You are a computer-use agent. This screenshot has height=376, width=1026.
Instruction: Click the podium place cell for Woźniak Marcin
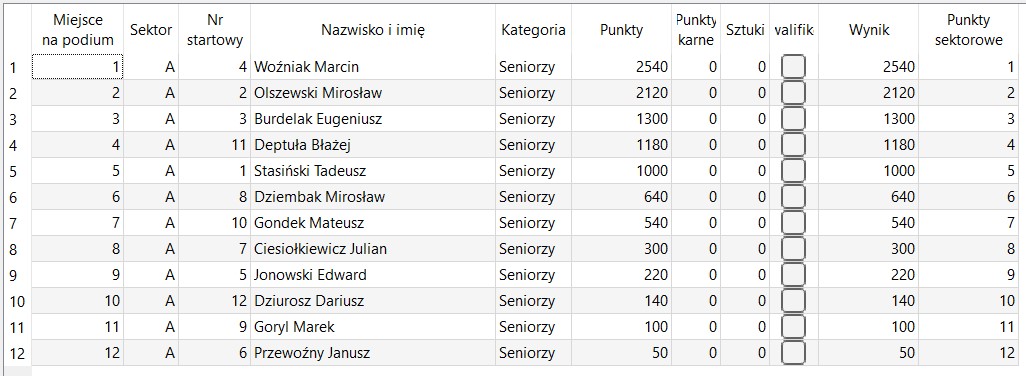[77, 67]
